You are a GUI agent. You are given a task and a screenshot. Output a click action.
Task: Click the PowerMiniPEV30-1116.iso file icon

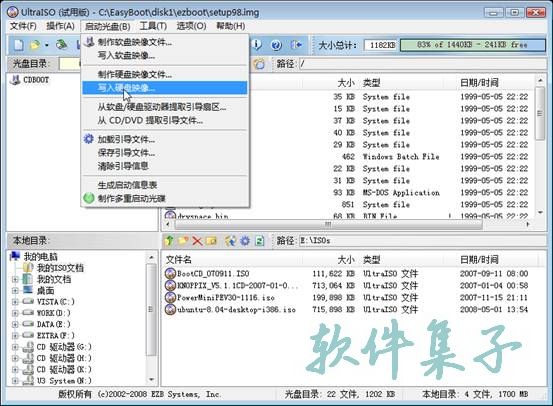click(x=170, y=297)
